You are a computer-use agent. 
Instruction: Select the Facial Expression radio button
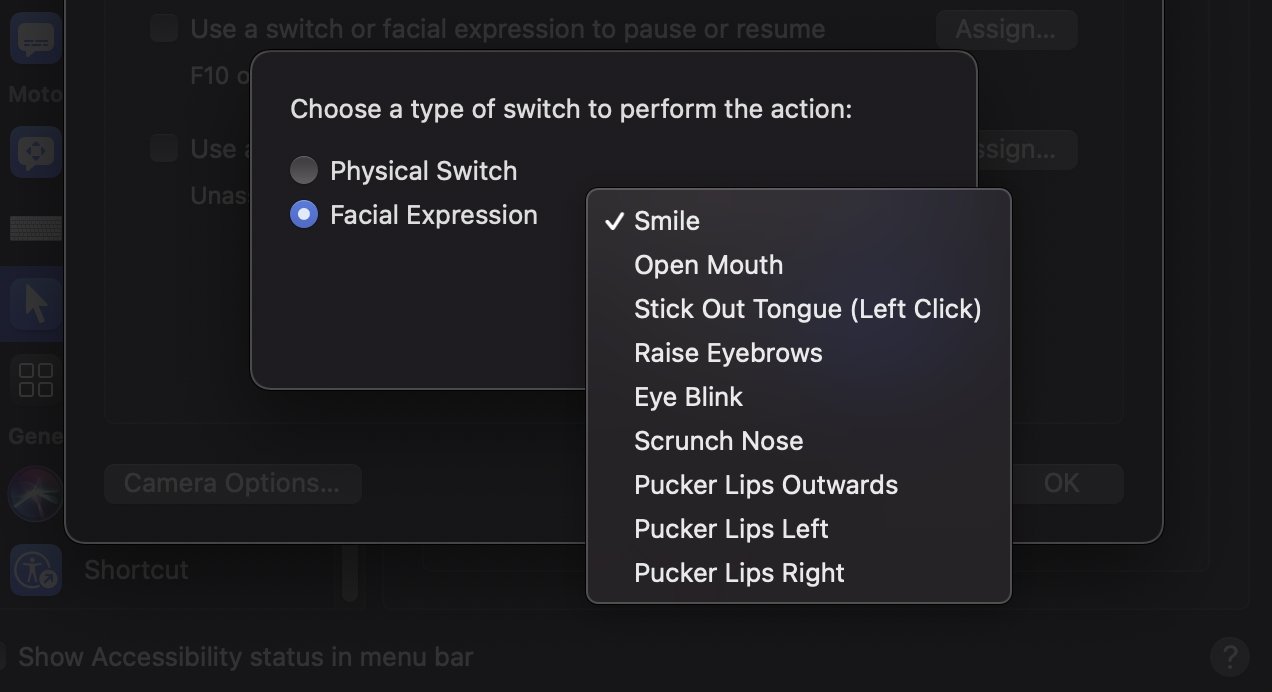pyautogui.click(x=304, y=215)
